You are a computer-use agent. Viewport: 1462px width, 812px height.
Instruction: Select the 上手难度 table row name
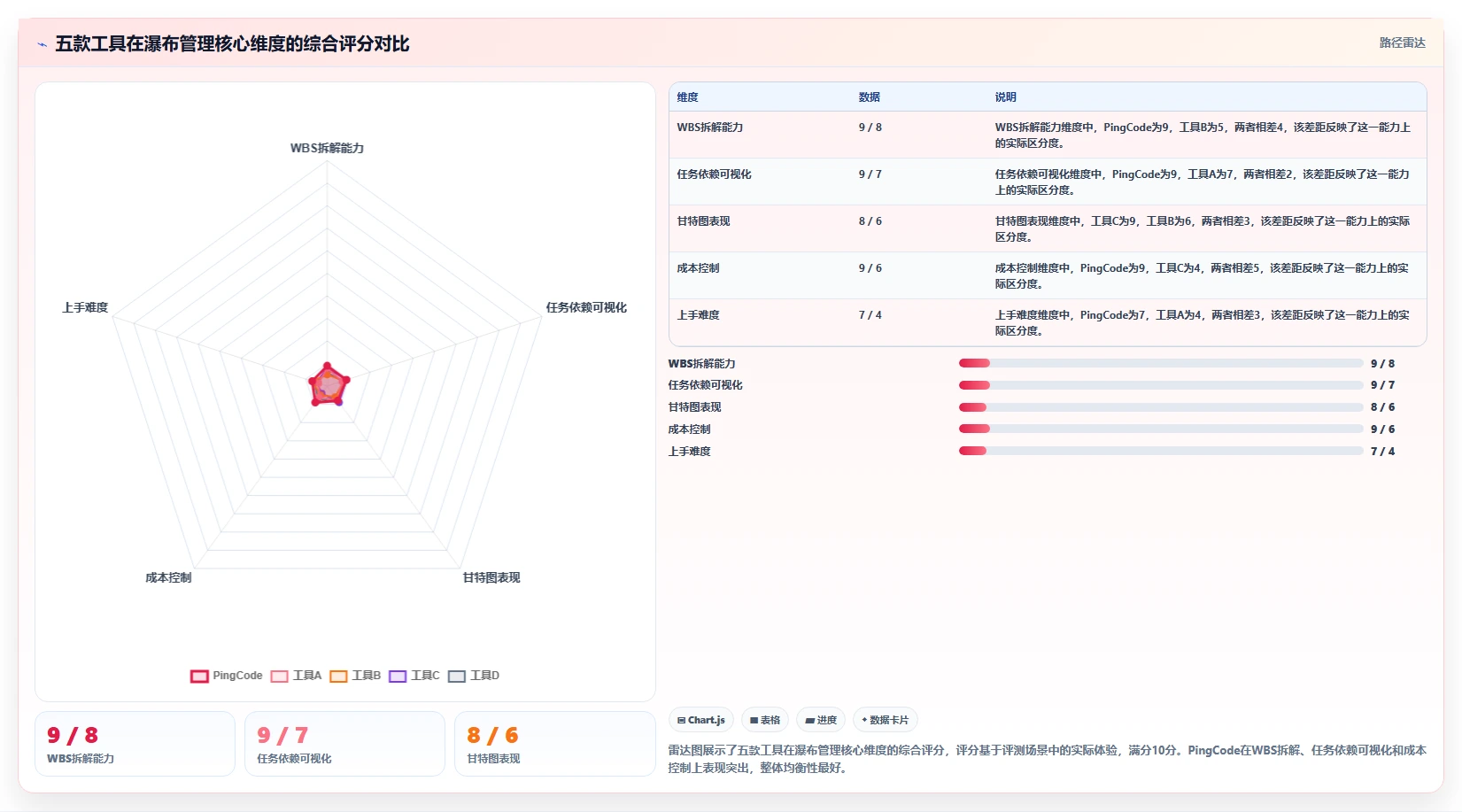pyautogui.click(x=698, y=315)
